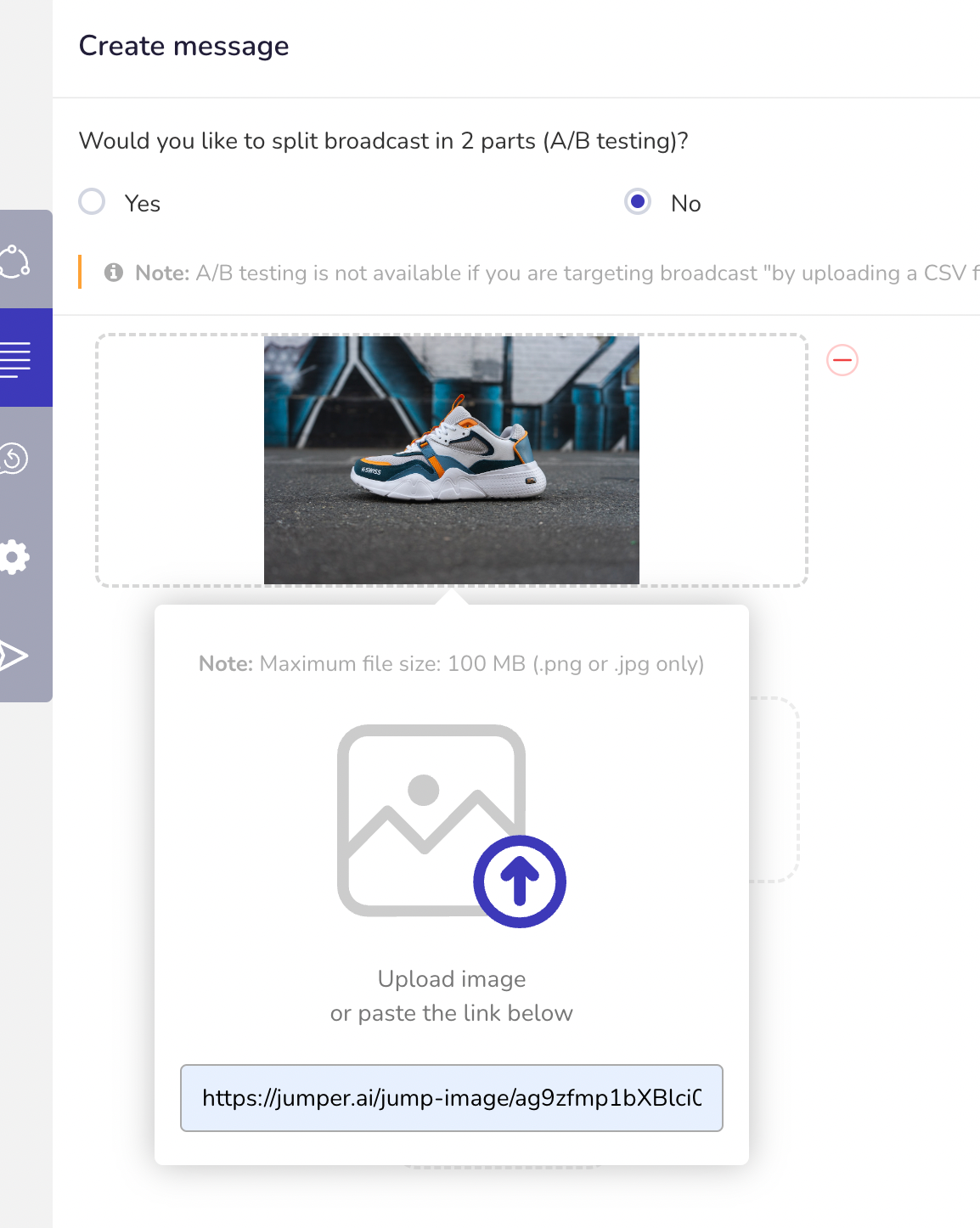The height and width of the screenshot is (1228, 980).
Task: Click the Create message heading
Action: click(x=184, y=46)
